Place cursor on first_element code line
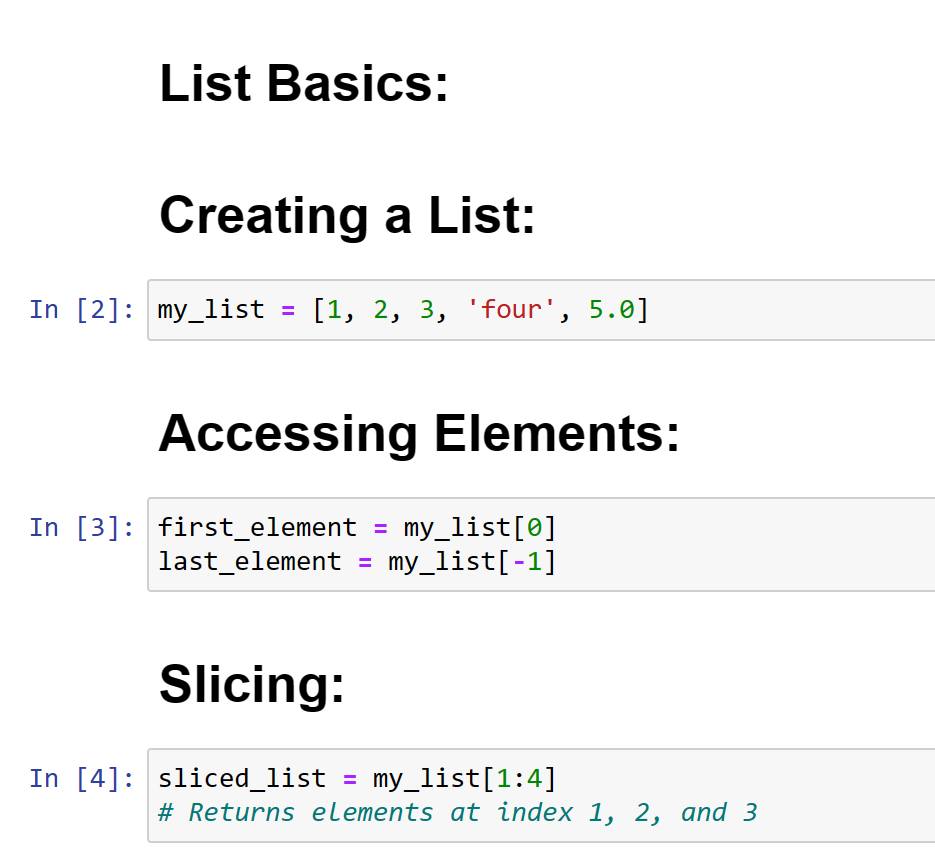 pyautogui.click(x=357, y=528)
